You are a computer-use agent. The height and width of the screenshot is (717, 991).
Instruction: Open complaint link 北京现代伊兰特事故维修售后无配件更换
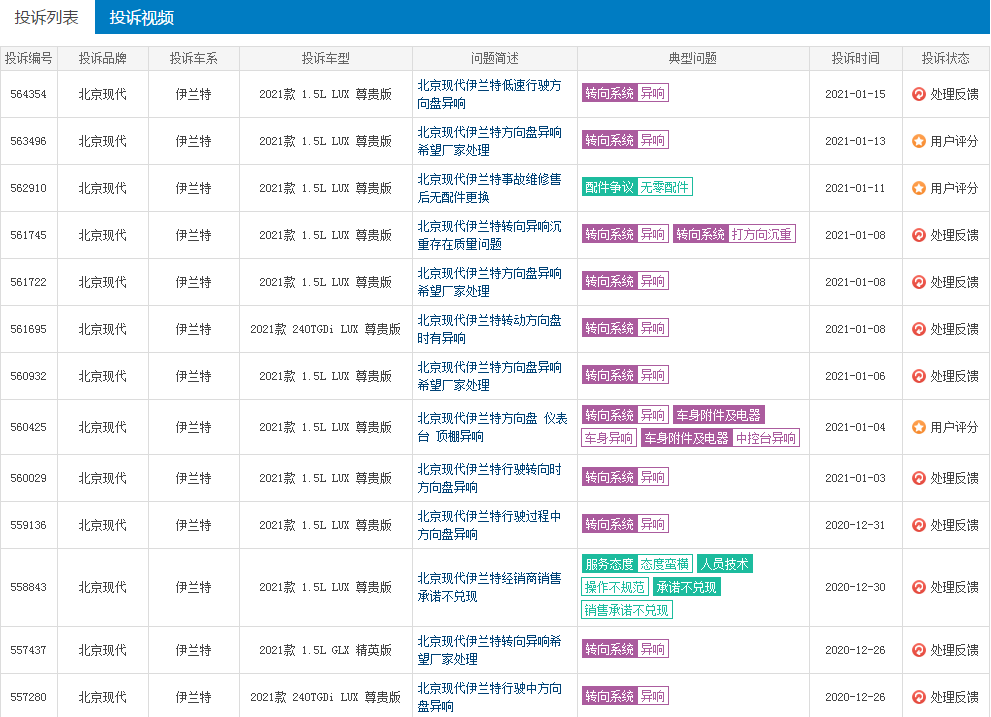coord(489,188)
